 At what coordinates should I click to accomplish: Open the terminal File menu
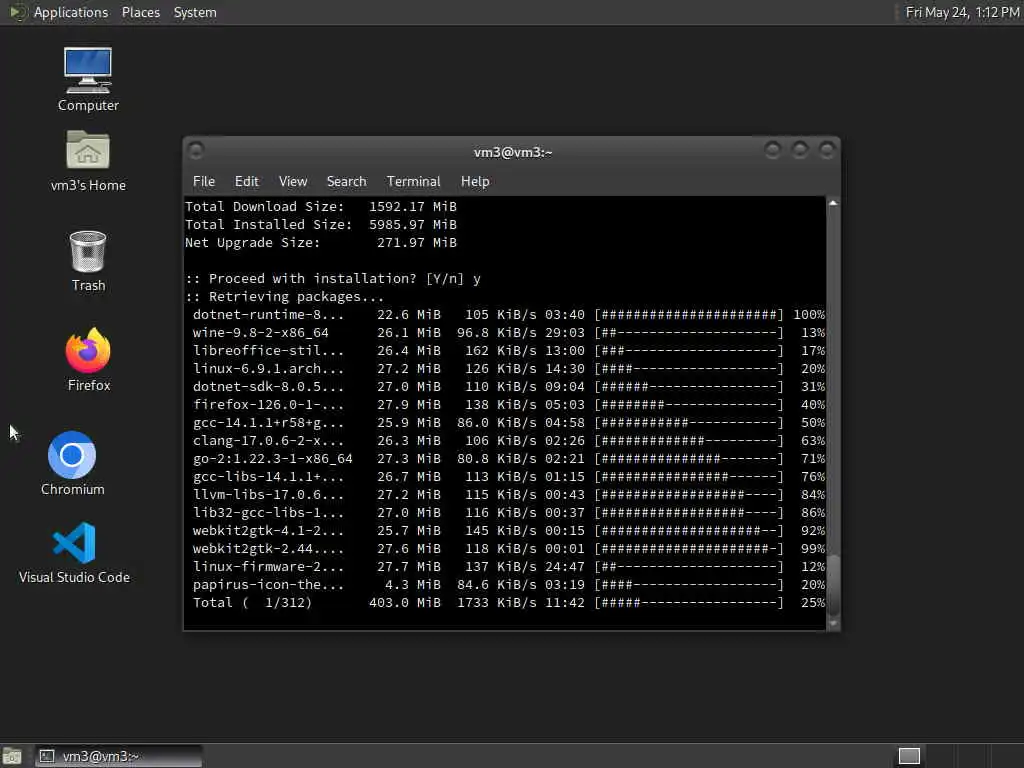204,182
